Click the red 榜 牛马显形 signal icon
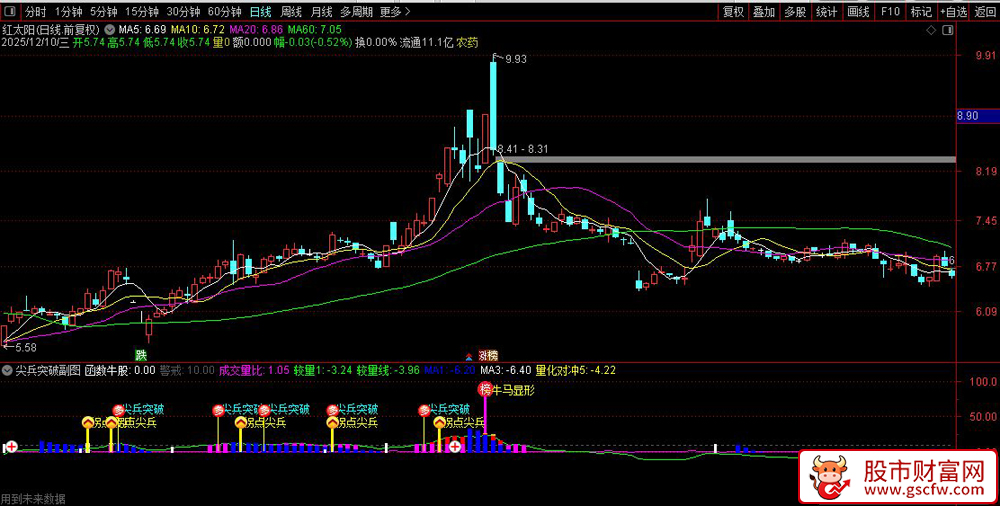 485,389
